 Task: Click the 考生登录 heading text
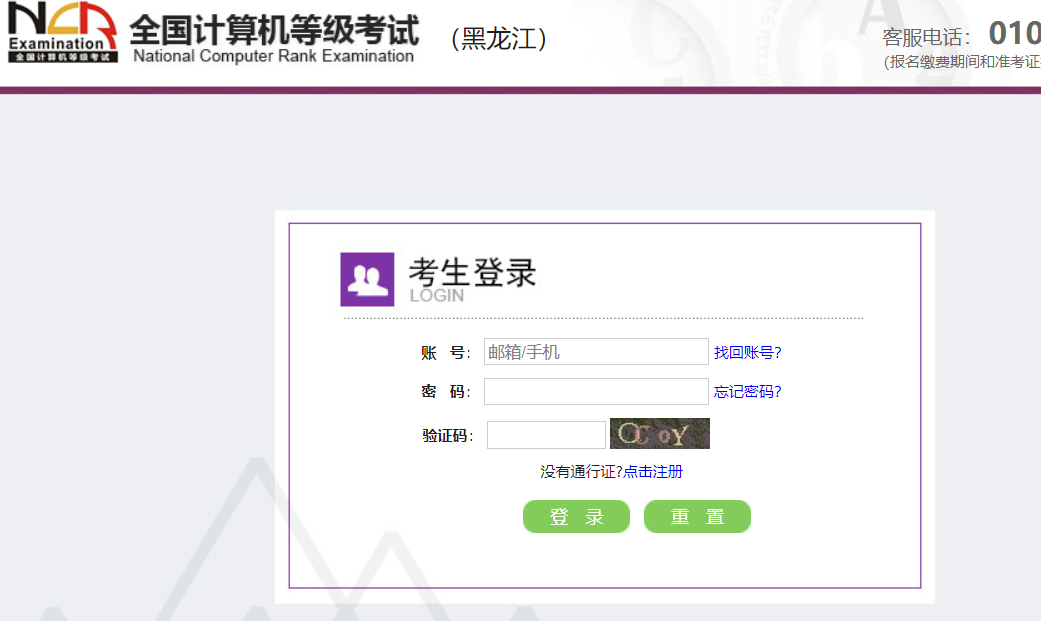pos(472,272)
